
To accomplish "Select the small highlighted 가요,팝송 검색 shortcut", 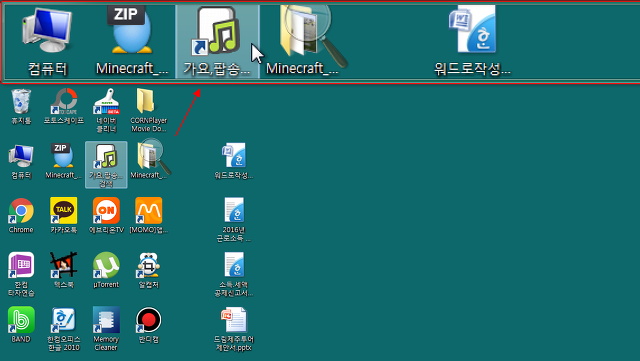I will coord(106,165).
